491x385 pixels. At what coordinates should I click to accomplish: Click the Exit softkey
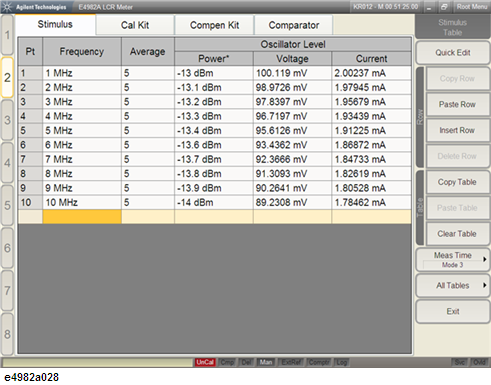453,311
